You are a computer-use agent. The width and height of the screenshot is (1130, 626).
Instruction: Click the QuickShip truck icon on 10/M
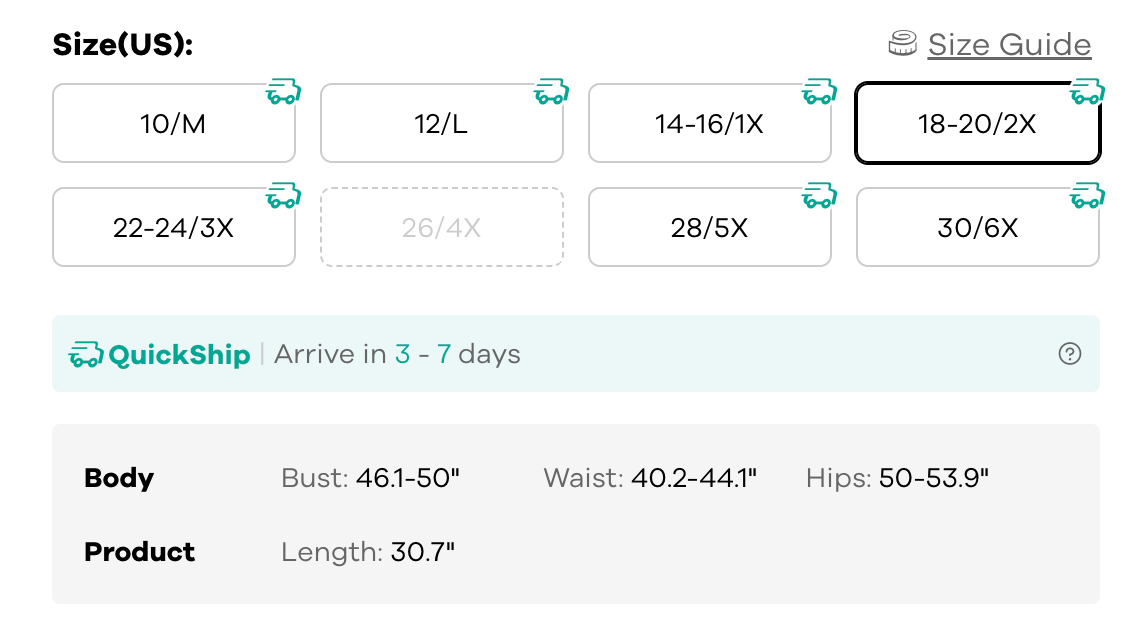[283, 93]
